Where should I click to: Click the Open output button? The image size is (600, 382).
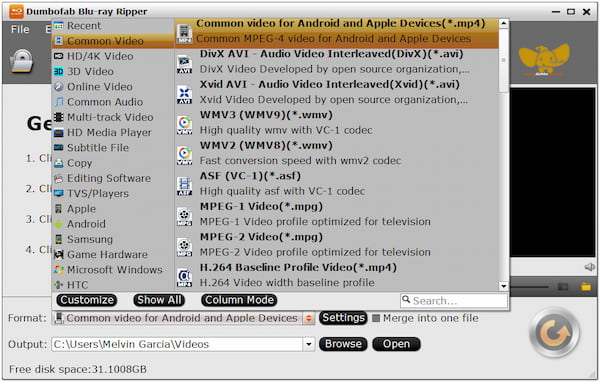[396, 344]
